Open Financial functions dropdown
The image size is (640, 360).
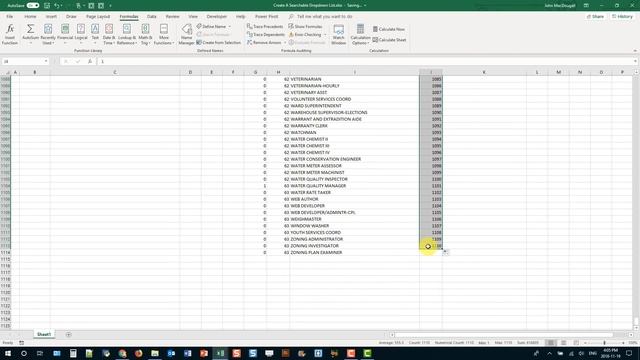pos(65,34)
